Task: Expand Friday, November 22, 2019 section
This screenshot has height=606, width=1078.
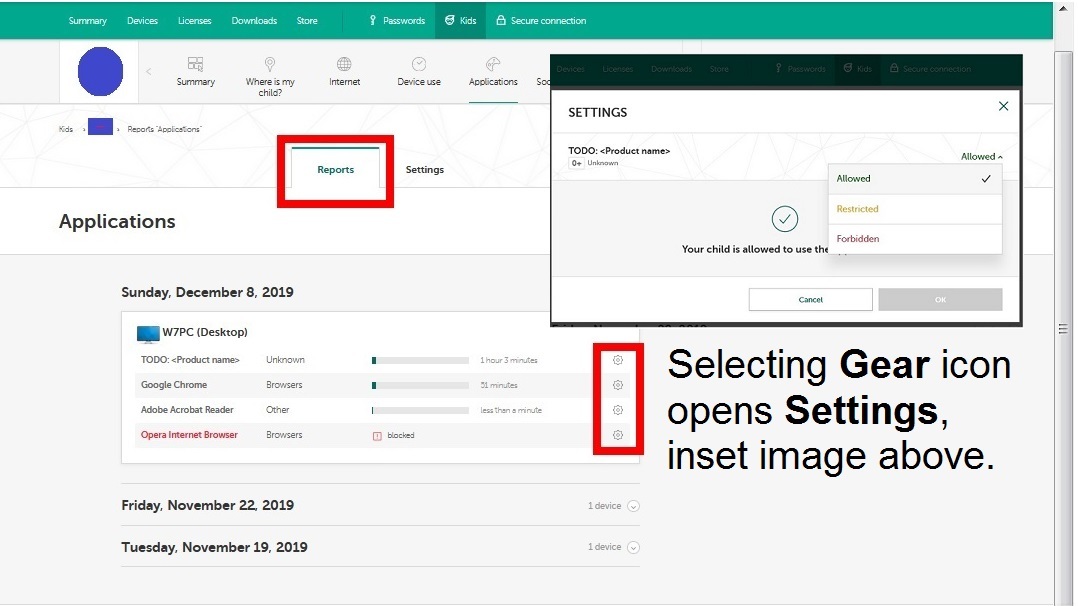Action: [x=633, y=506]
